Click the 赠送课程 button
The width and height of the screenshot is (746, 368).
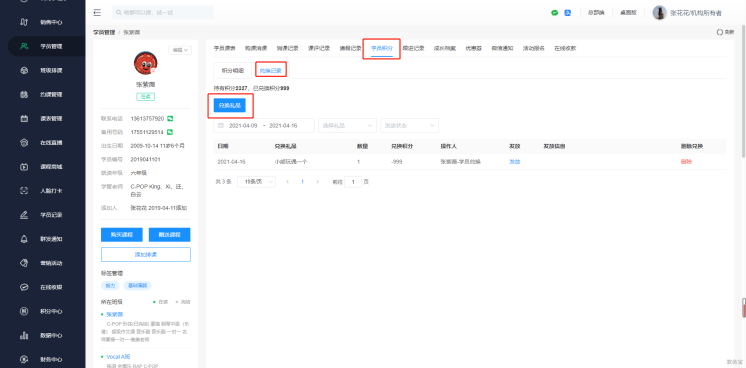tap(169, 235)
